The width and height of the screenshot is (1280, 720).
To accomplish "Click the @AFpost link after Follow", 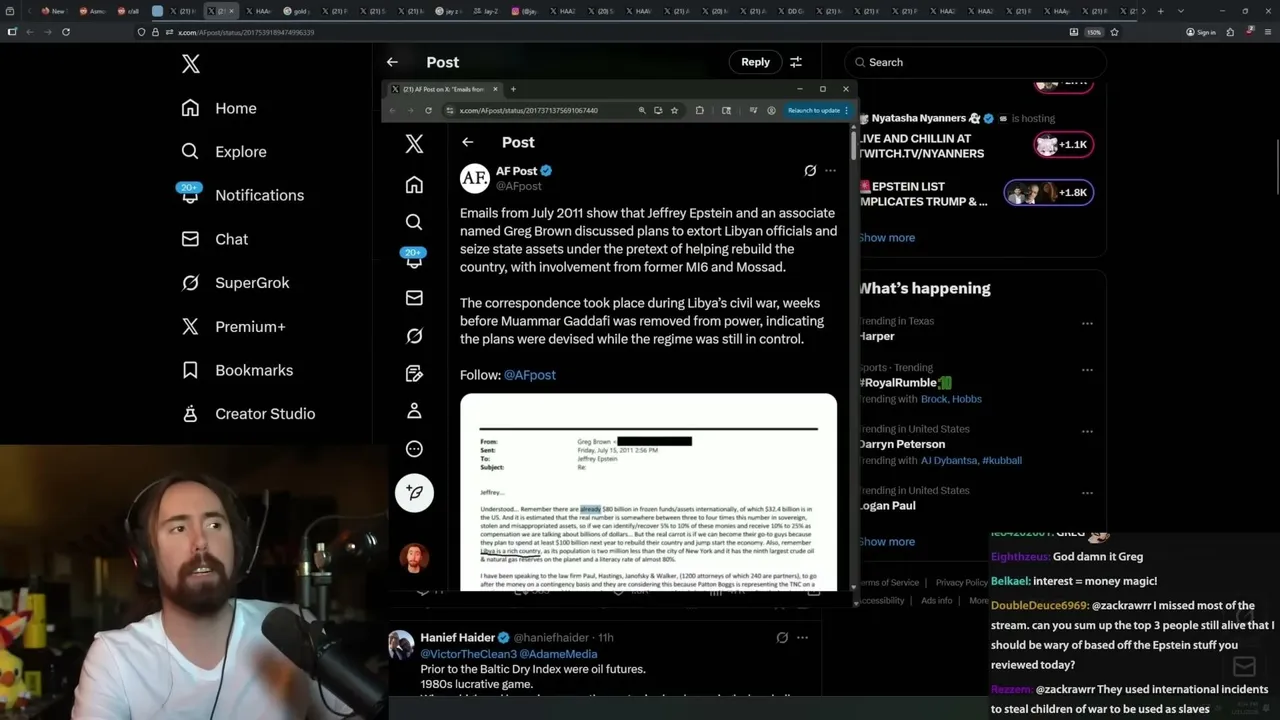I will pos(530,375).
